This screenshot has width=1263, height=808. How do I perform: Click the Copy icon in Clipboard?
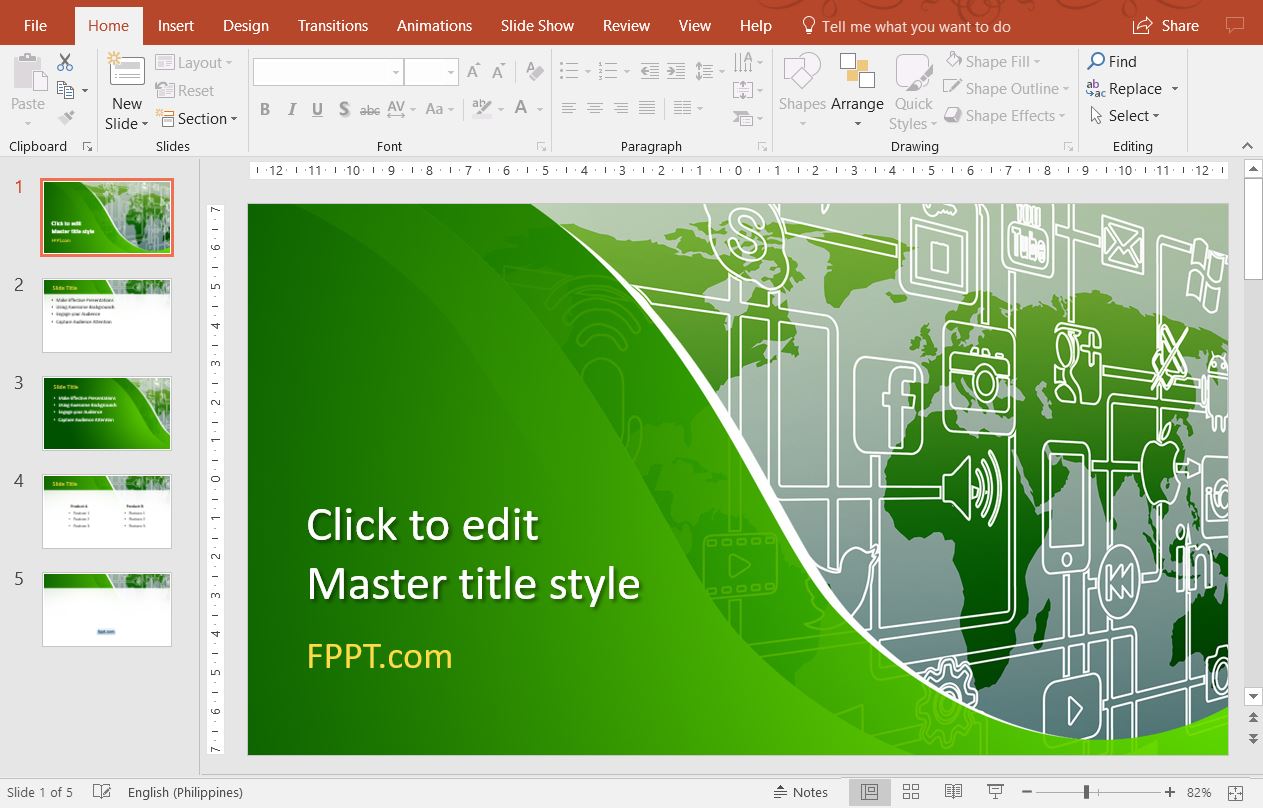(66, 90)
